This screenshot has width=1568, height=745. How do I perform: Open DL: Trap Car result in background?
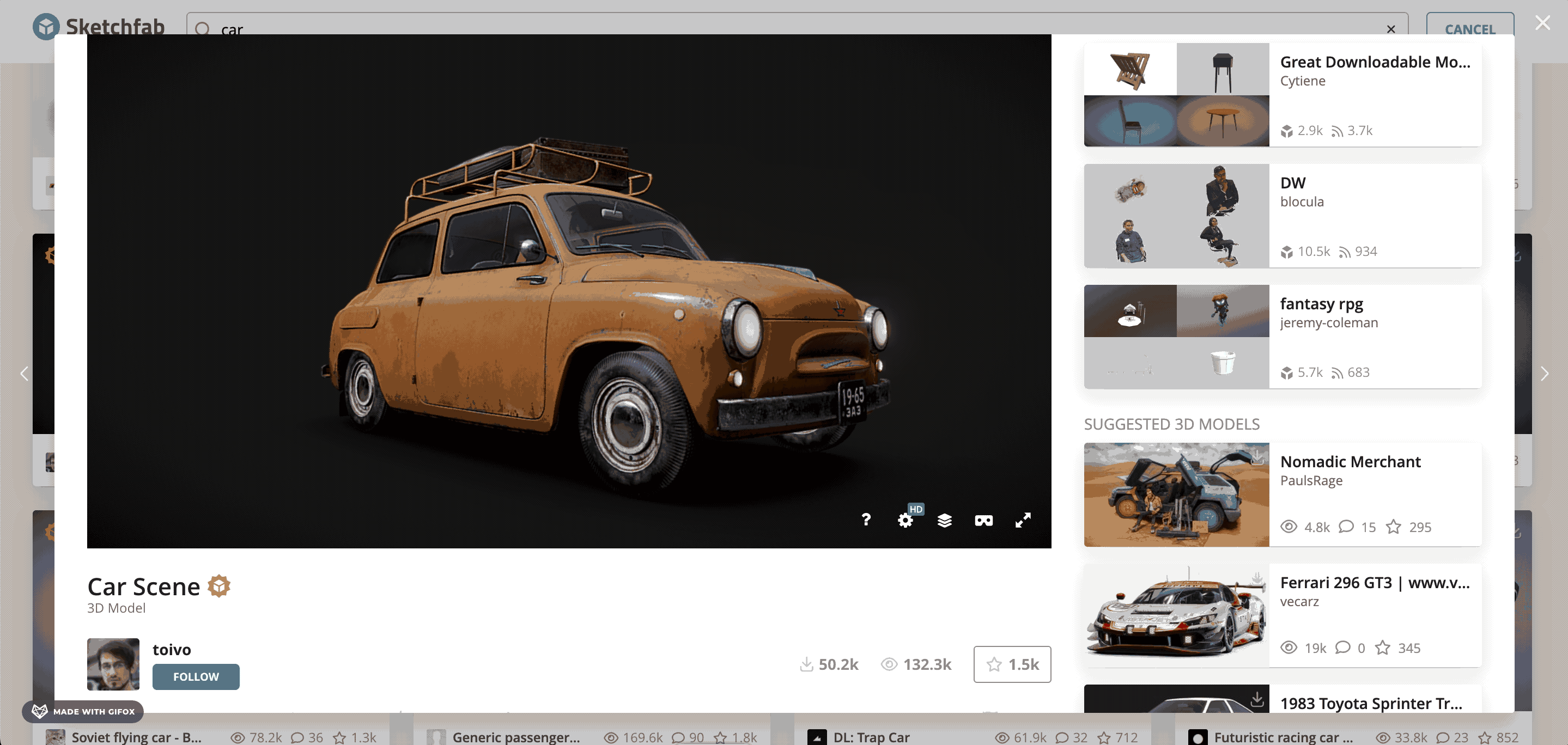pyautogui.click(x=871, y=737)
